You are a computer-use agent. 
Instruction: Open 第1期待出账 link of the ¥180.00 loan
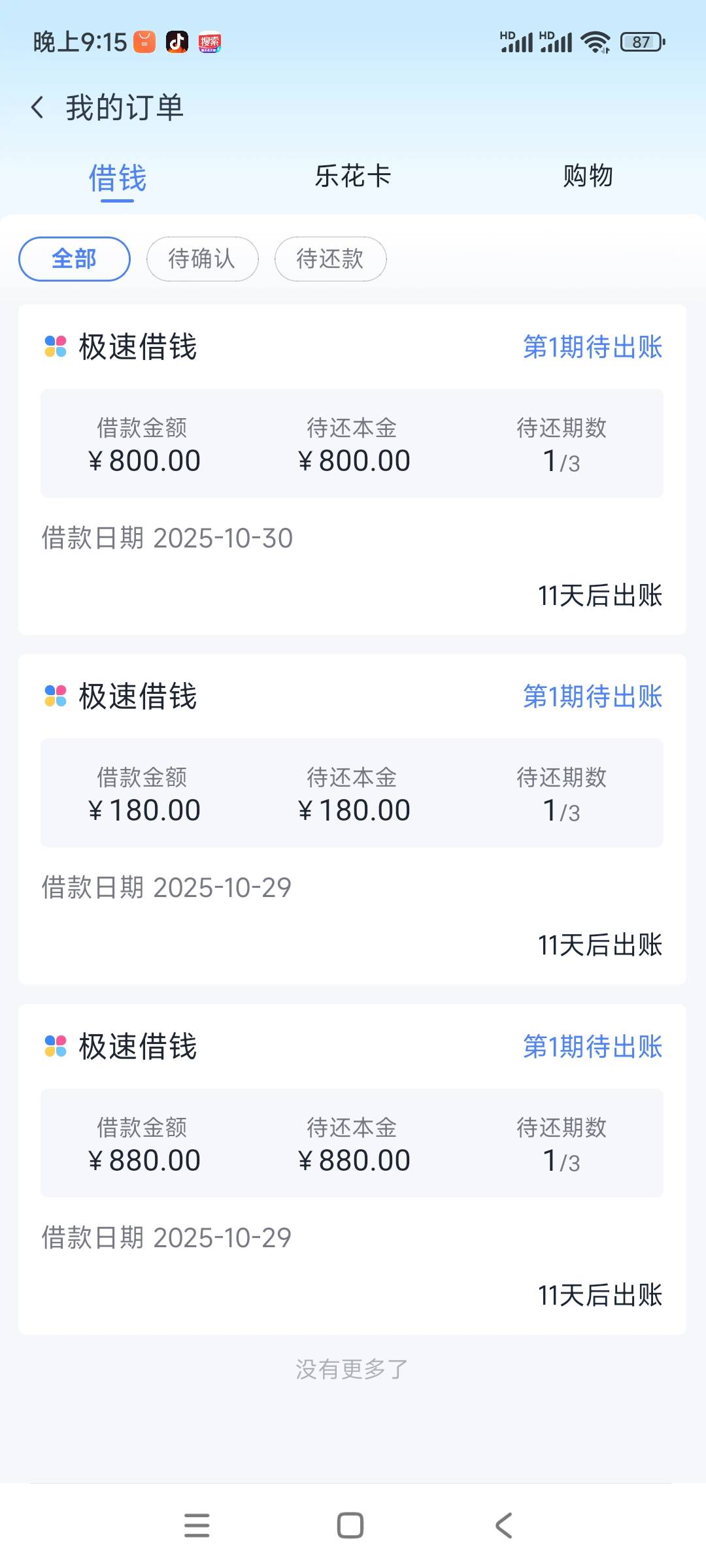592,696
